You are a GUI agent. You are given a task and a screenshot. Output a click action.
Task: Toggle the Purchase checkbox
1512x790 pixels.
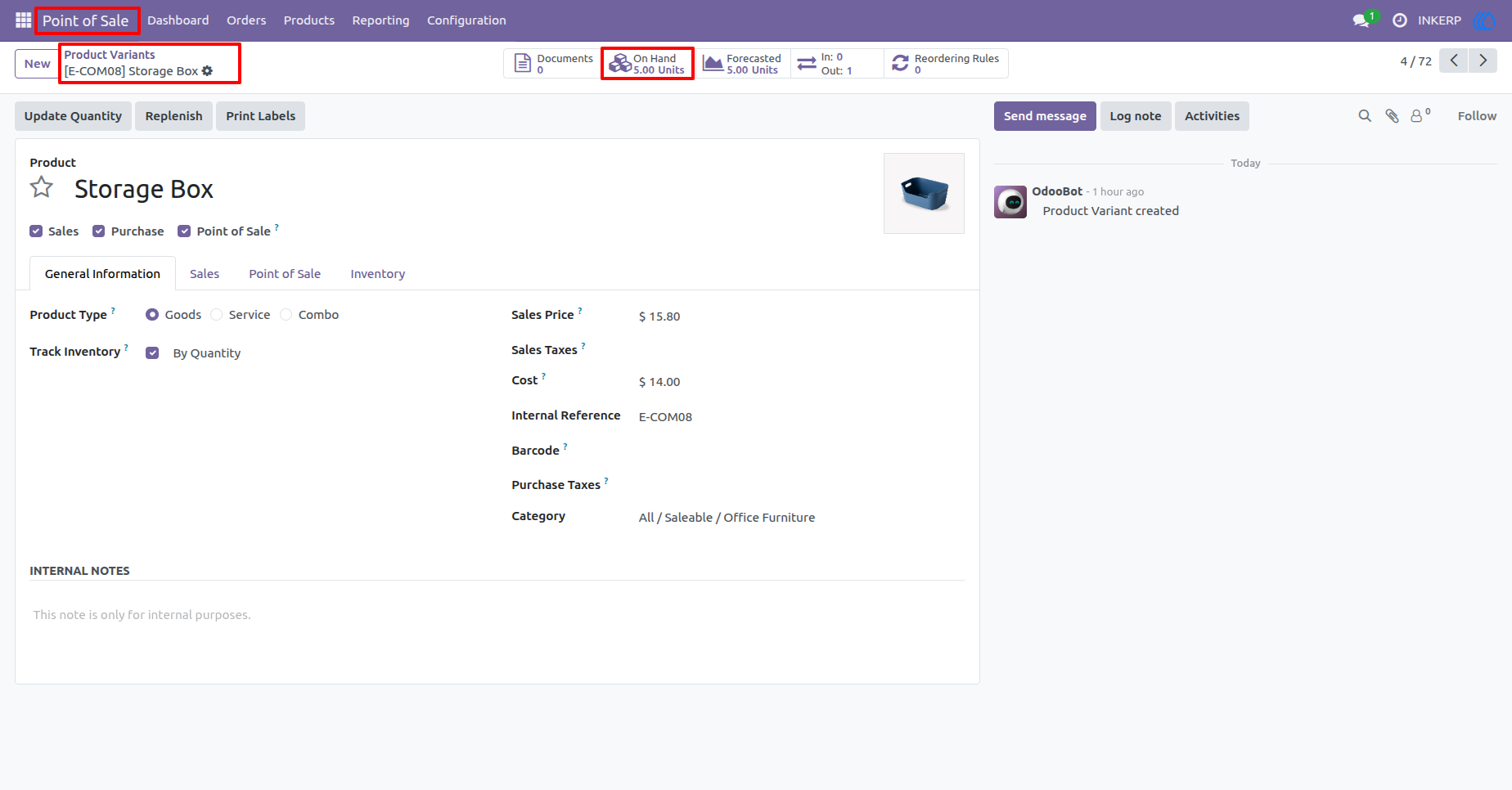pos(99,231)
